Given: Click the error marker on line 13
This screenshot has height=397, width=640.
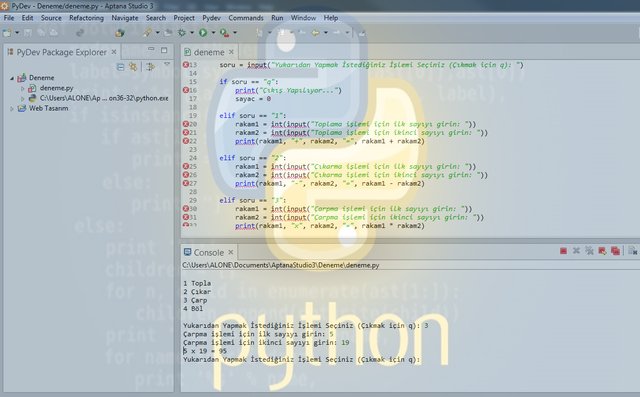Looking at the screenshot, I should pos(186,64).
